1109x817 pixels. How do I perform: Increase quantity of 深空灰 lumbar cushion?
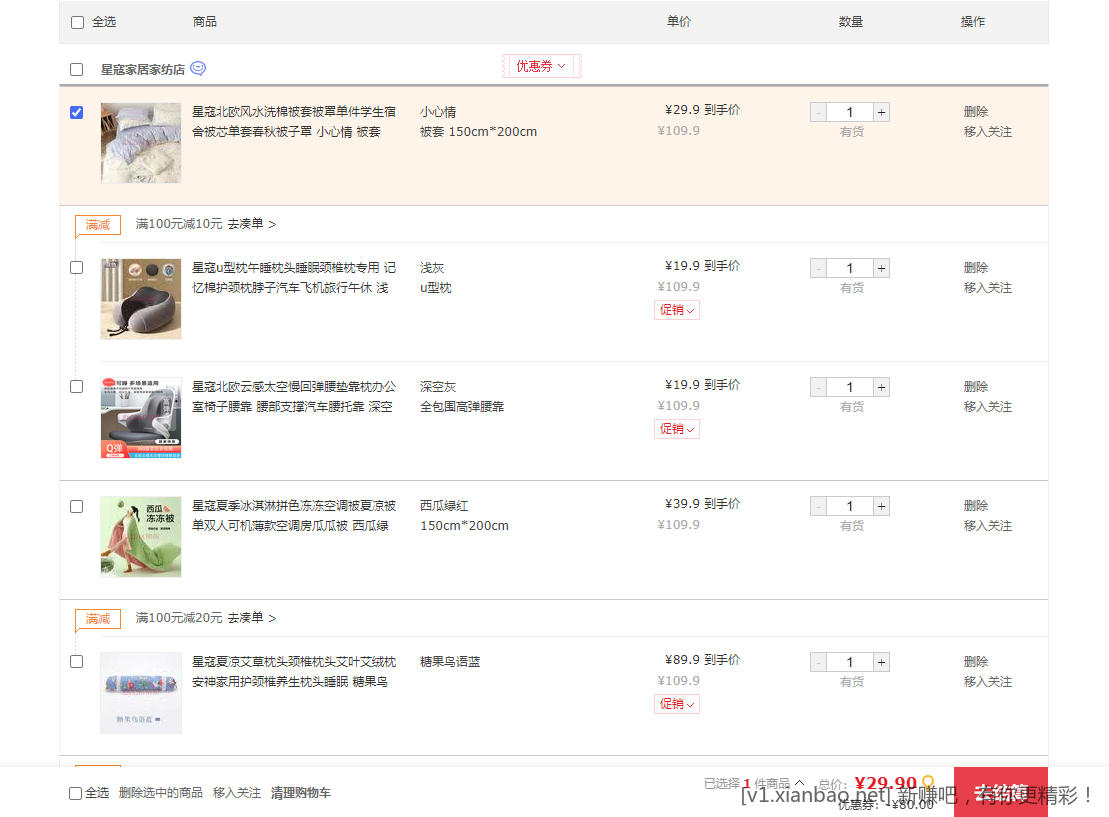881,387
